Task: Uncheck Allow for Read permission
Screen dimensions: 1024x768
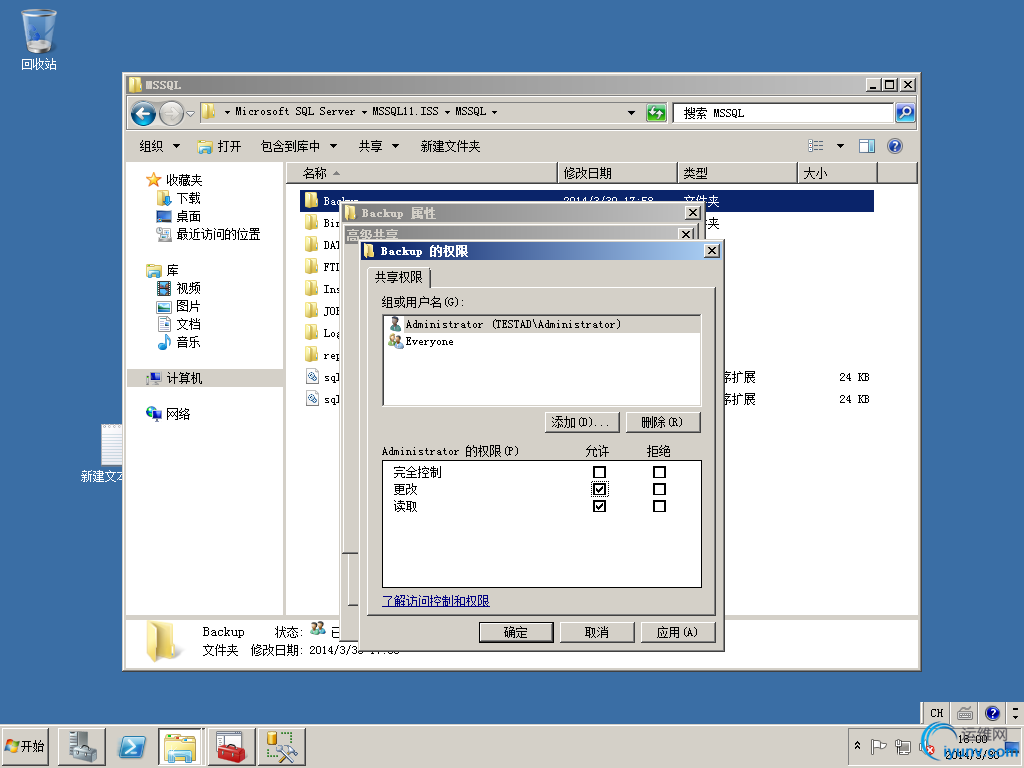Action: [599, 506]
